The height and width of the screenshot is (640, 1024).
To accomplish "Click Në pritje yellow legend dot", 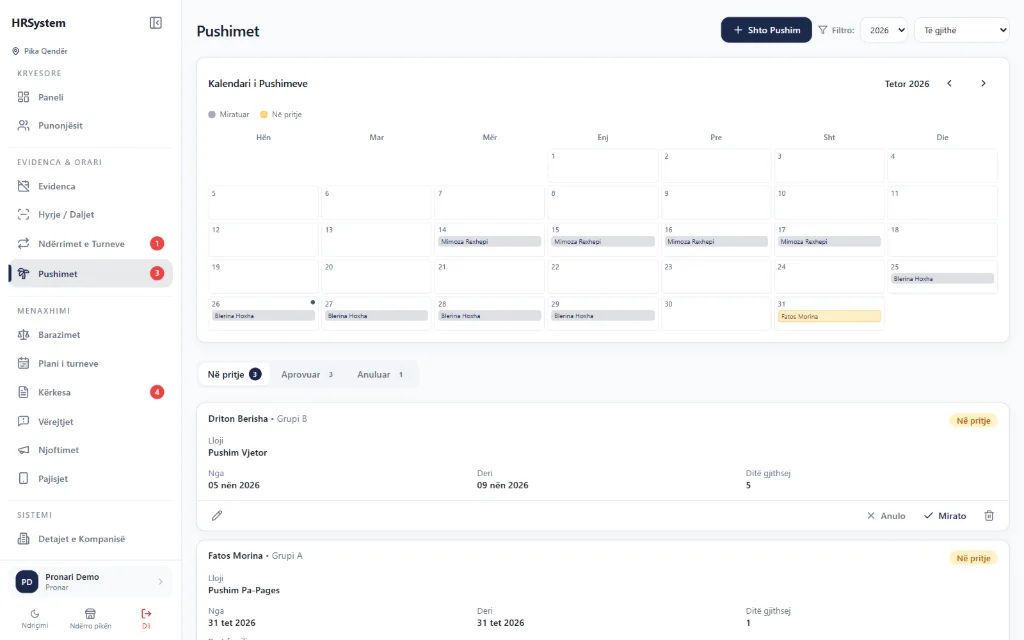I will point(264,114).
